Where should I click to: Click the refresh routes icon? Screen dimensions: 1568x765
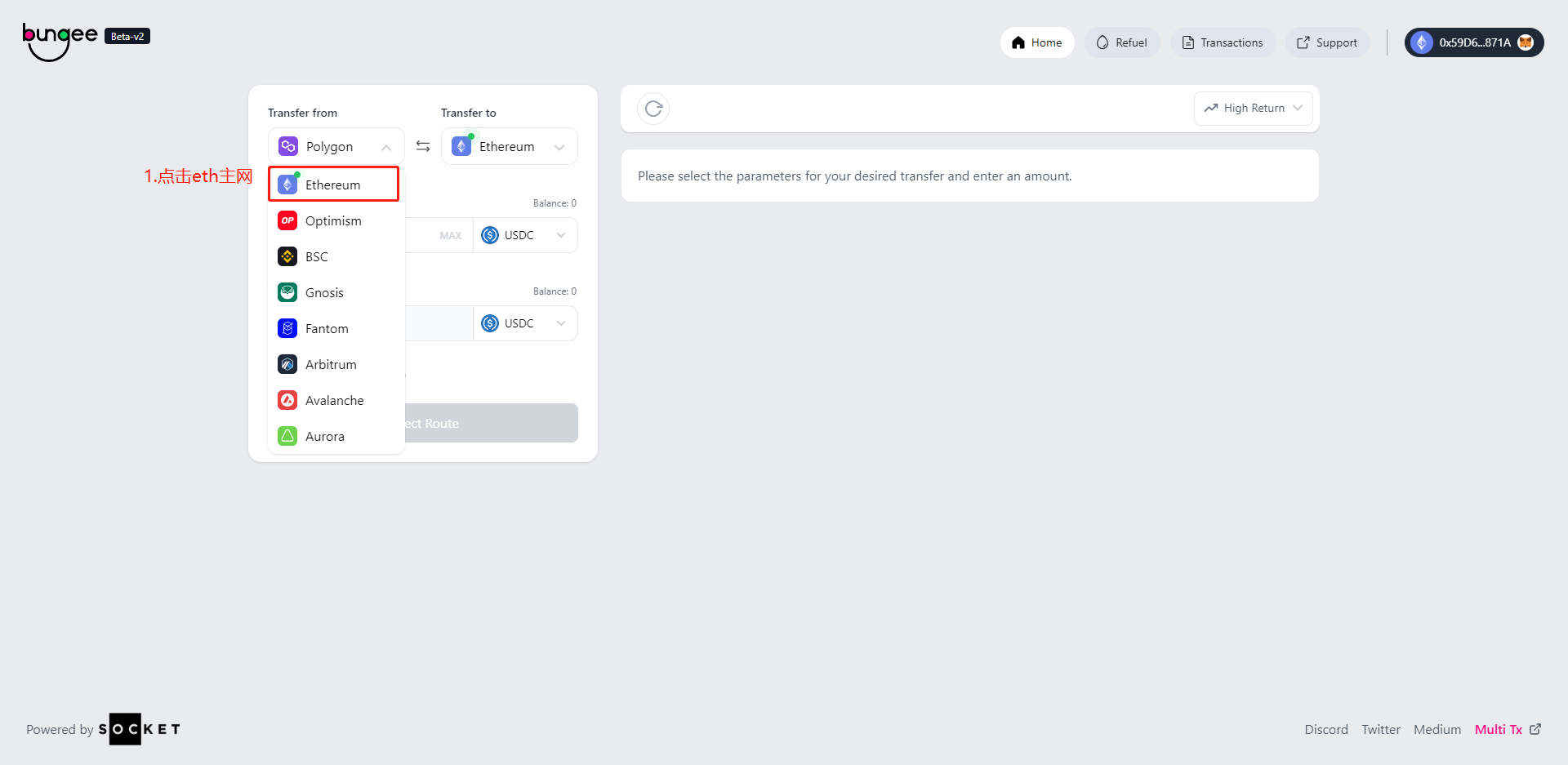tap(653, 109)
